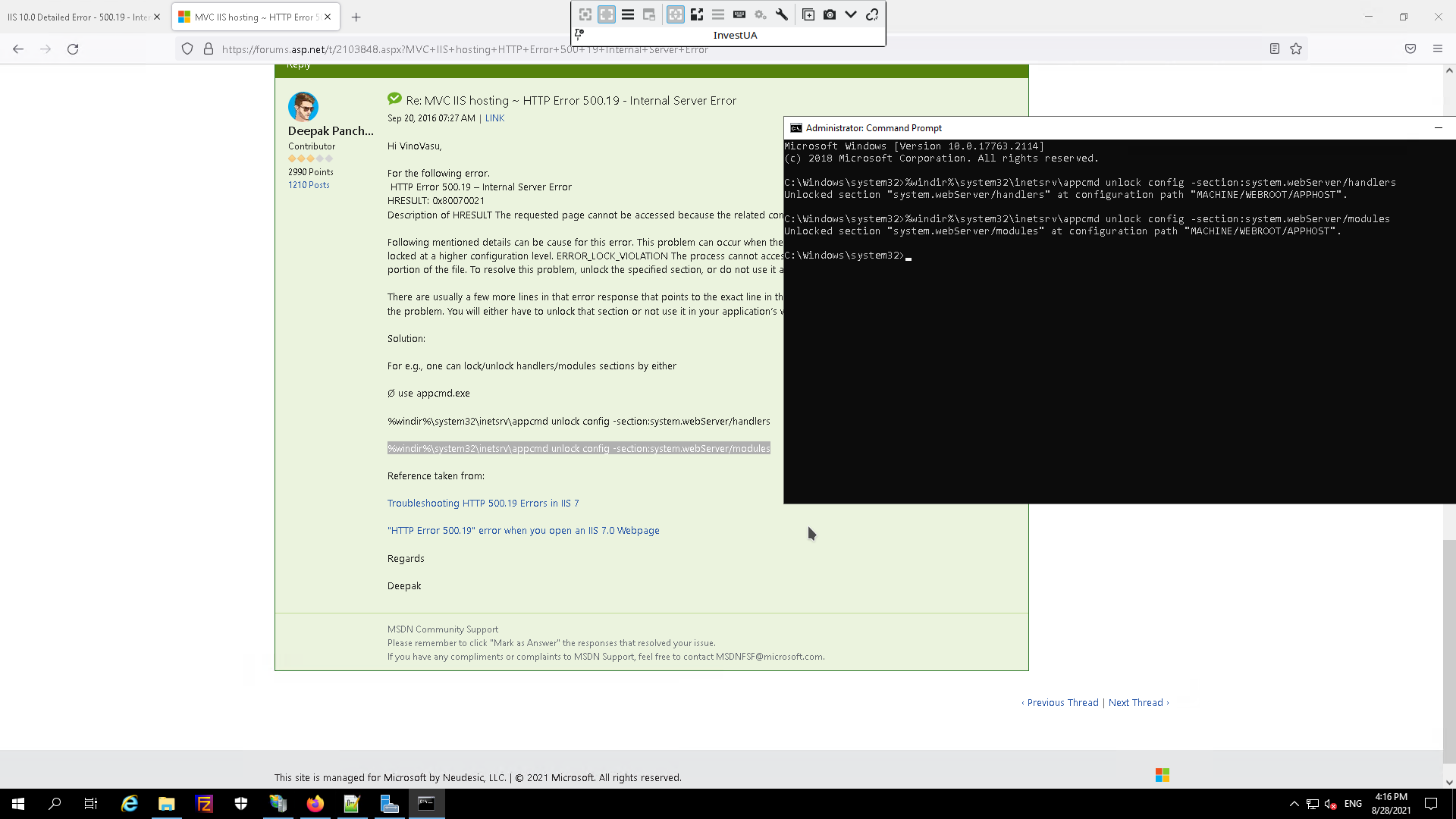The width and height of the screenshot is (1456, 819).
Task: Click the keyboard grab icon
Action: pos(739,14)
